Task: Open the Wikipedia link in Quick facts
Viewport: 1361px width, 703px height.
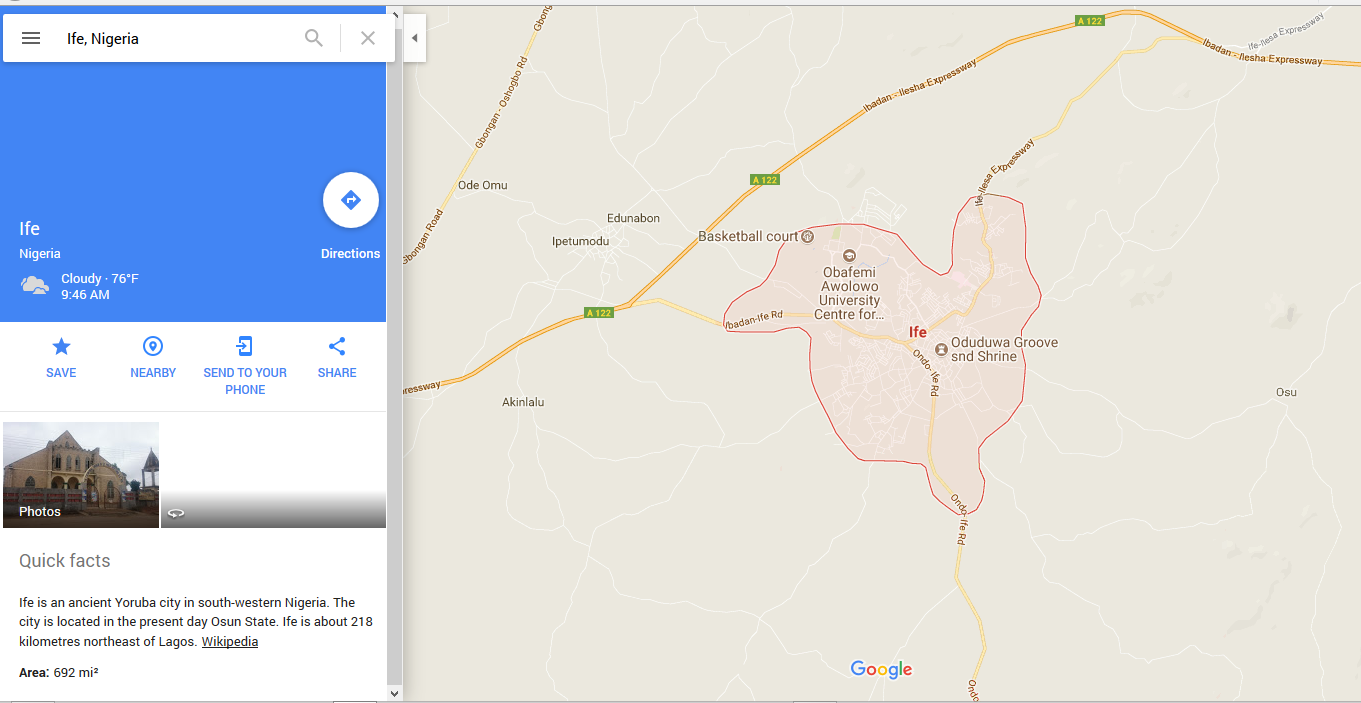Action: tap(230, 642)
